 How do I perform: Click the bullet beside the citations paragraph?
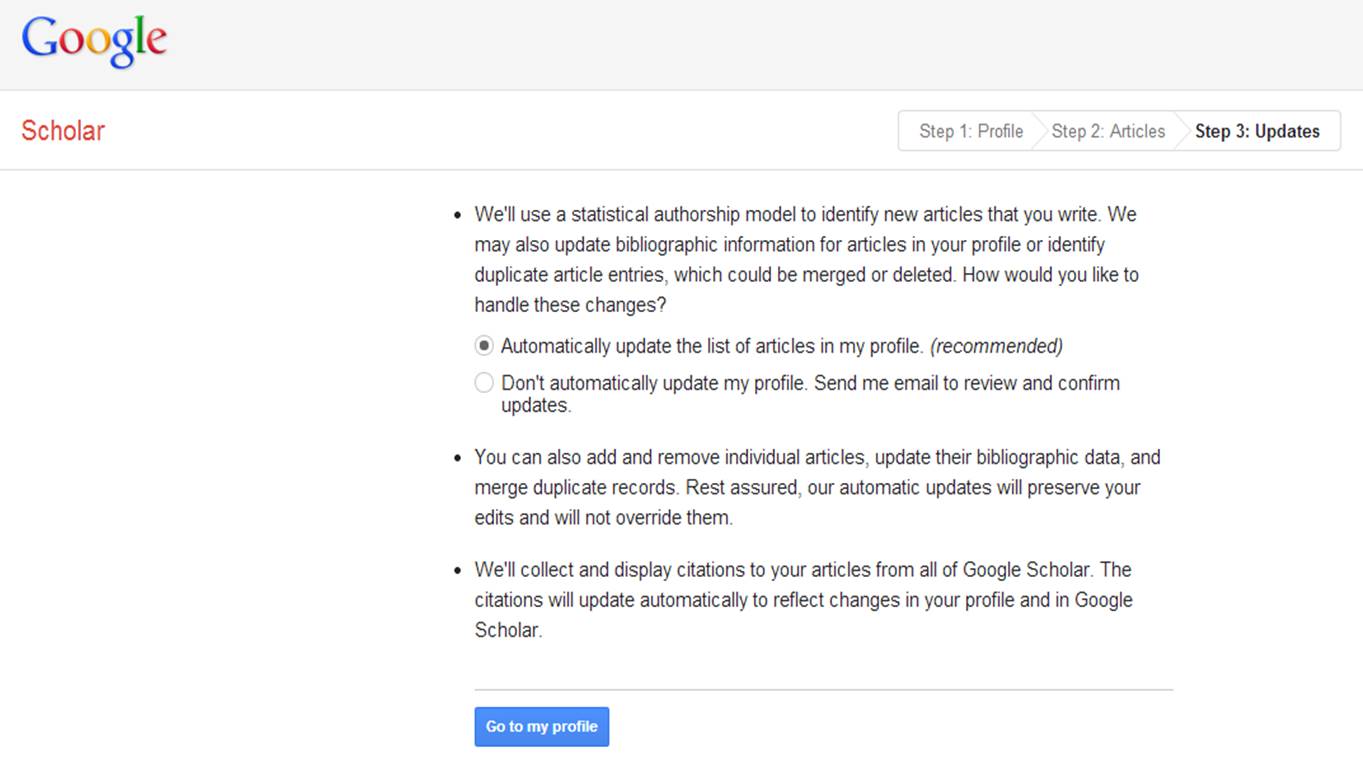click(x=457, y=571)
